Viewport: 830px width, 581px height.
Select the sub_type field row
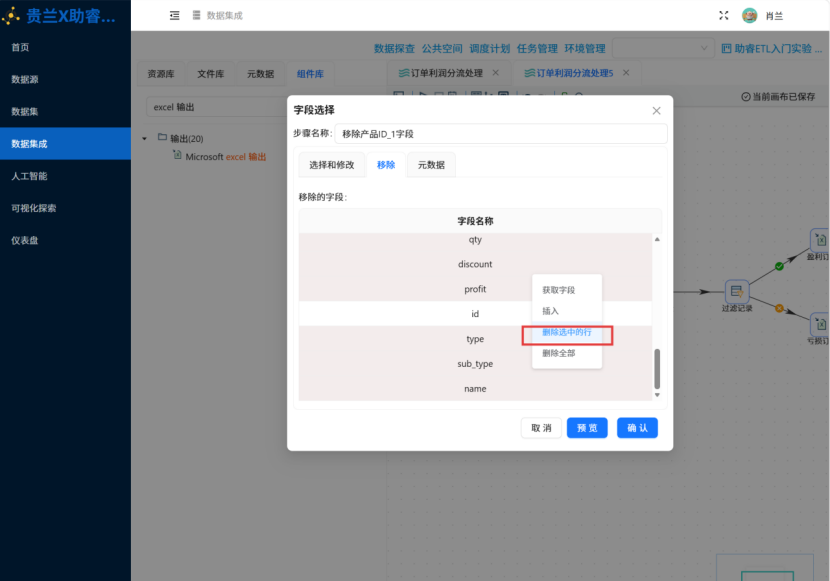point(475,364)
